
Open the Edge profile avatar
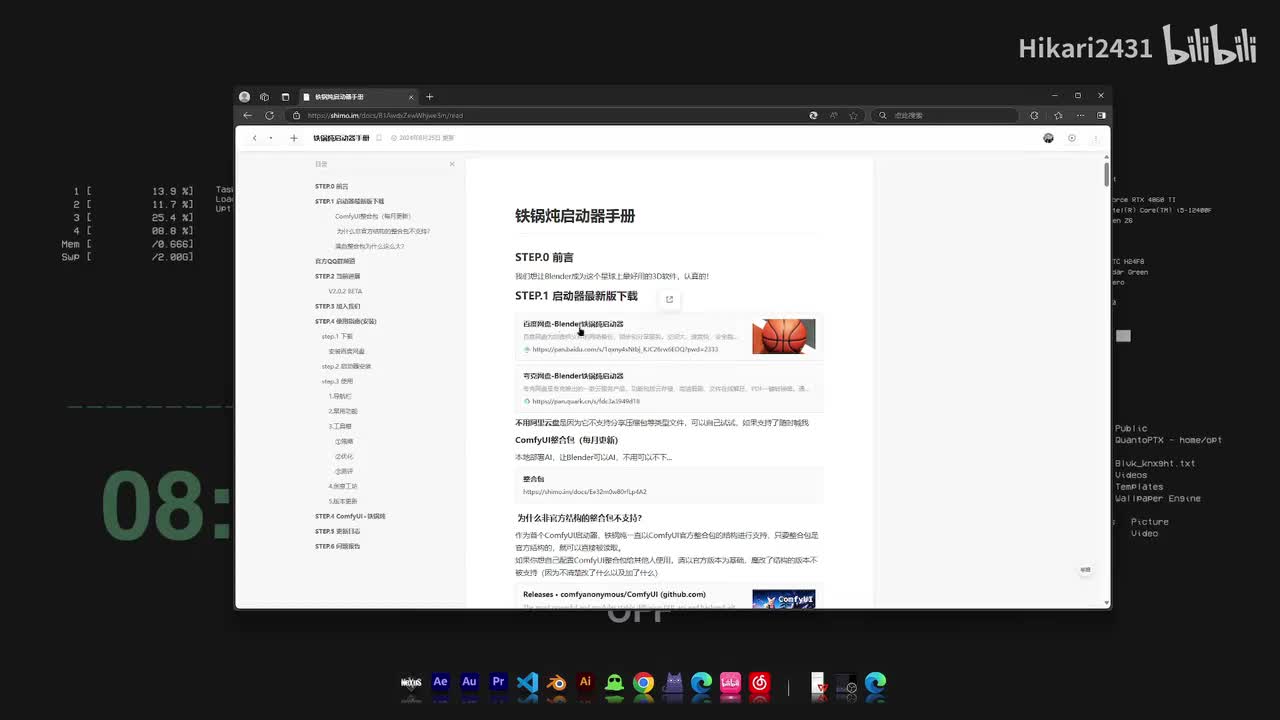click(x=244, y=97)
